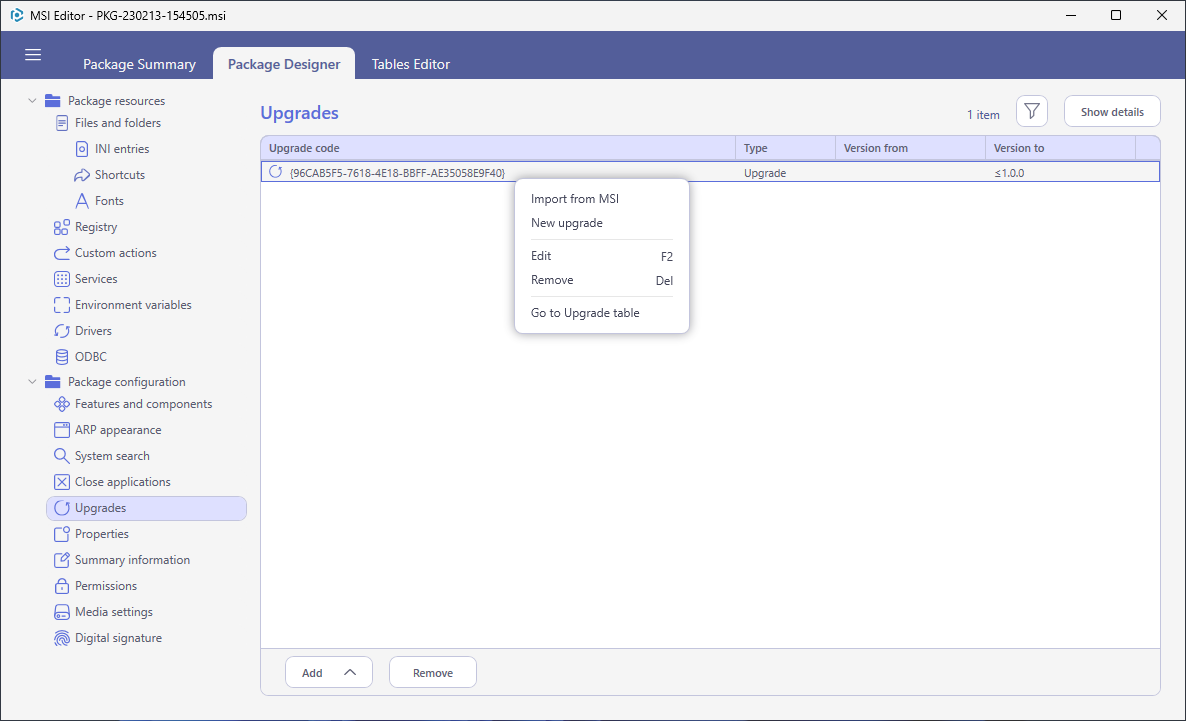Select the upgrade code GUID cell

[397, 173]
